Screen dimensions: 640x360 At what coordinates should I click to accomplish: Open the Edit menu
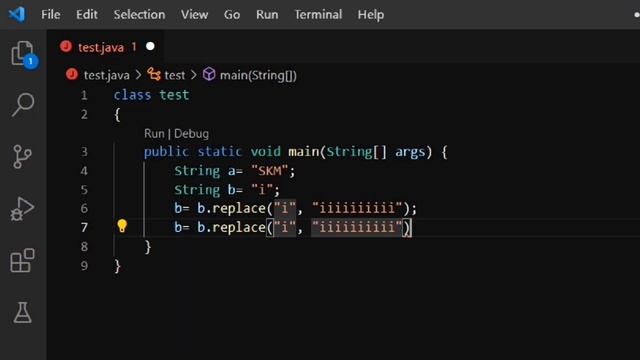click(x=87, y=15)
